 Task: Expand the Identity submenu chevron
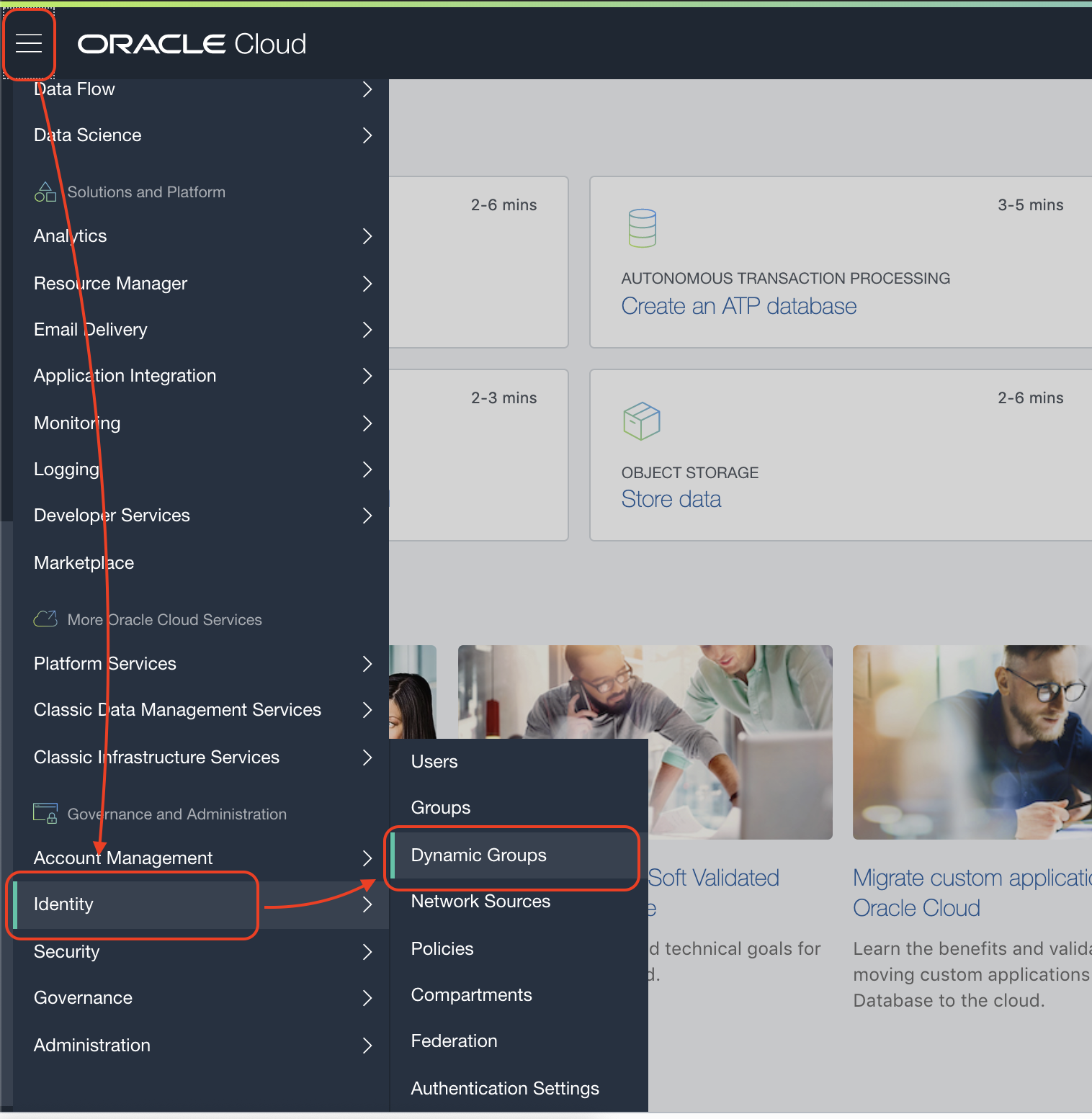[367, 904]
